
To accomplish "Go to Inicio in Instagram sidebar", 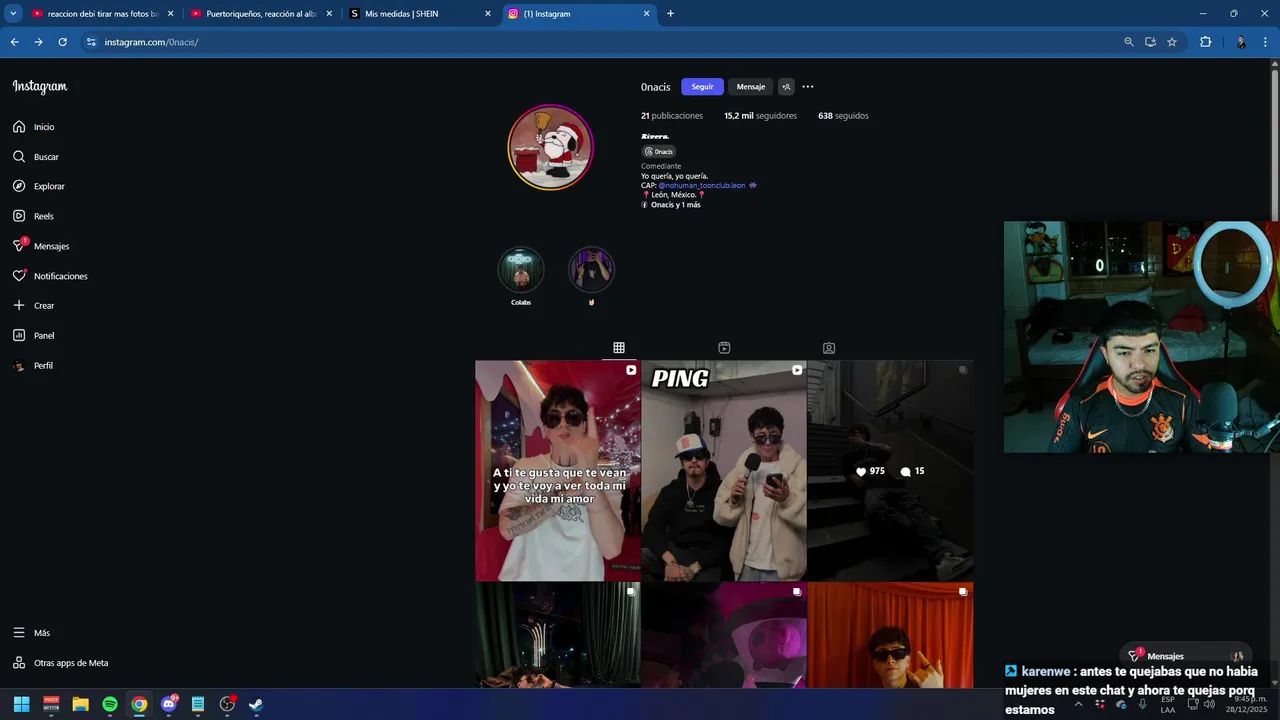I will 33,127.
